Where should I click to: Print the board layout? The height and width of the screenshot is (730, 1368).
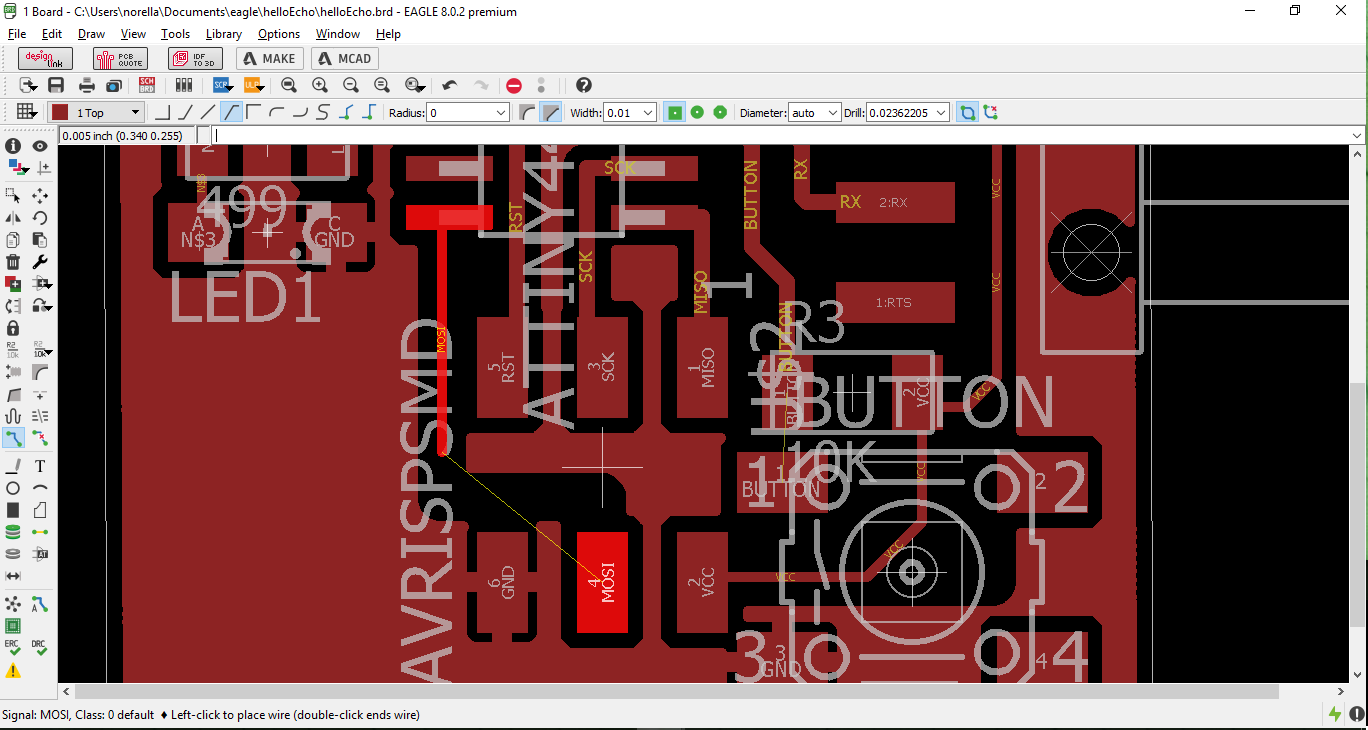point(87,86)
